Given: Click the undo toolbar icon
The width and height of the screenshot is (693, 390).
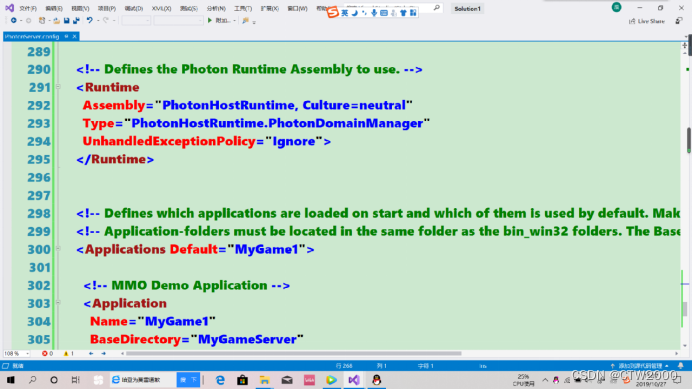Looking at the screenshot, I should 89,20.
